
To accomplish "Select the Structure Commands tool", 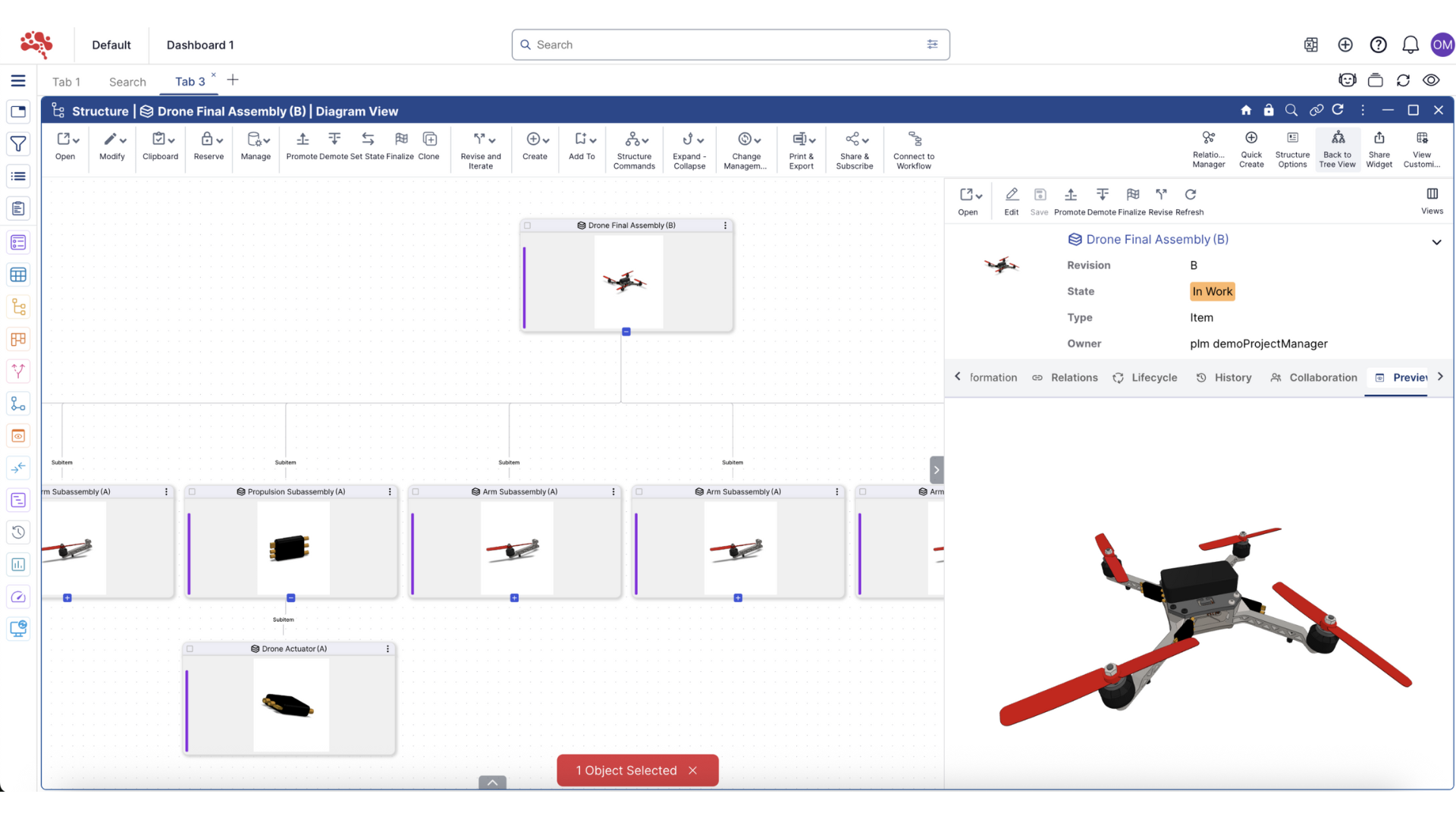I will 635,149.
